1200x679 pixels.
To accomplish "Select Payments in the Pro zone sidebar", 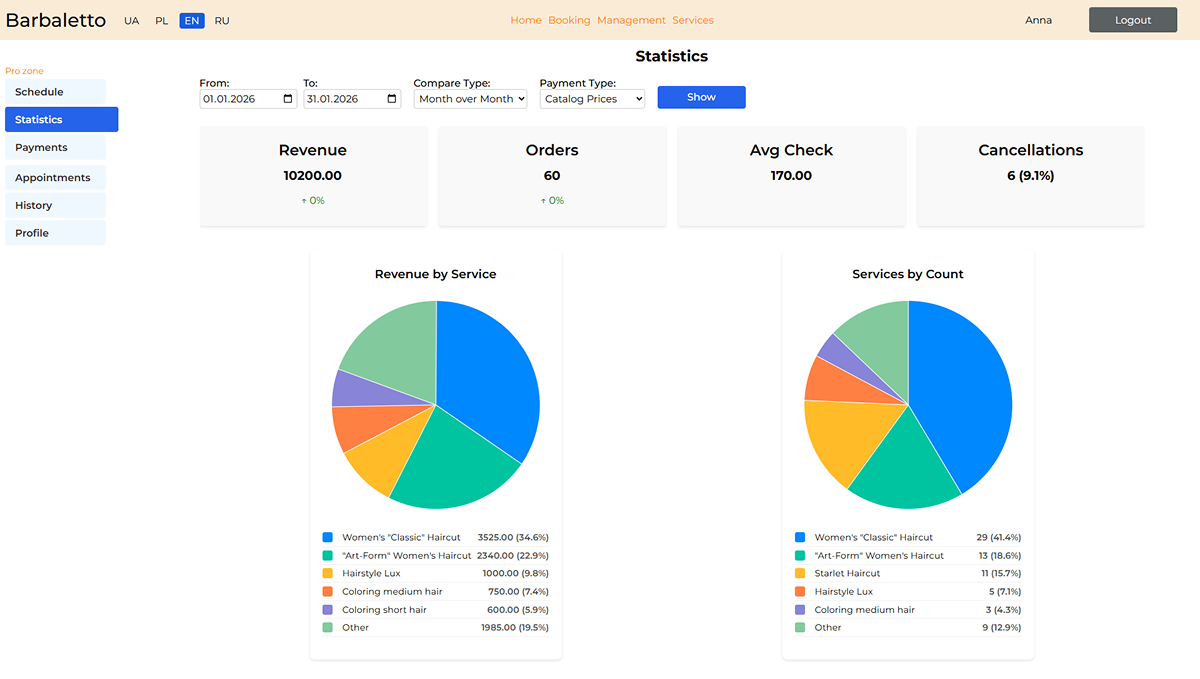I will [x=55, y=148].
